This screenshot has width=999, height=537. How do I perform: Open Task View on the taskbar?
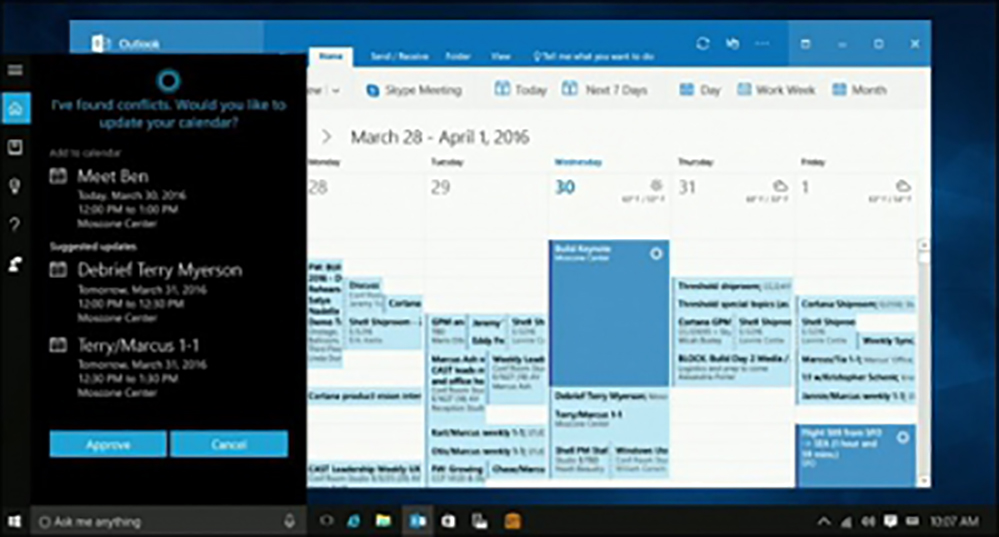(326, 521)
